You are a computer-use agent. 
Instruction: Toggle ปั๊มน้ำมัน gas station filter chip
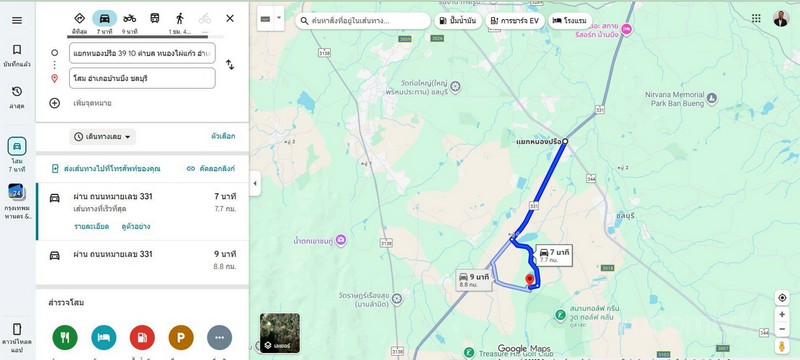point(458,21)
